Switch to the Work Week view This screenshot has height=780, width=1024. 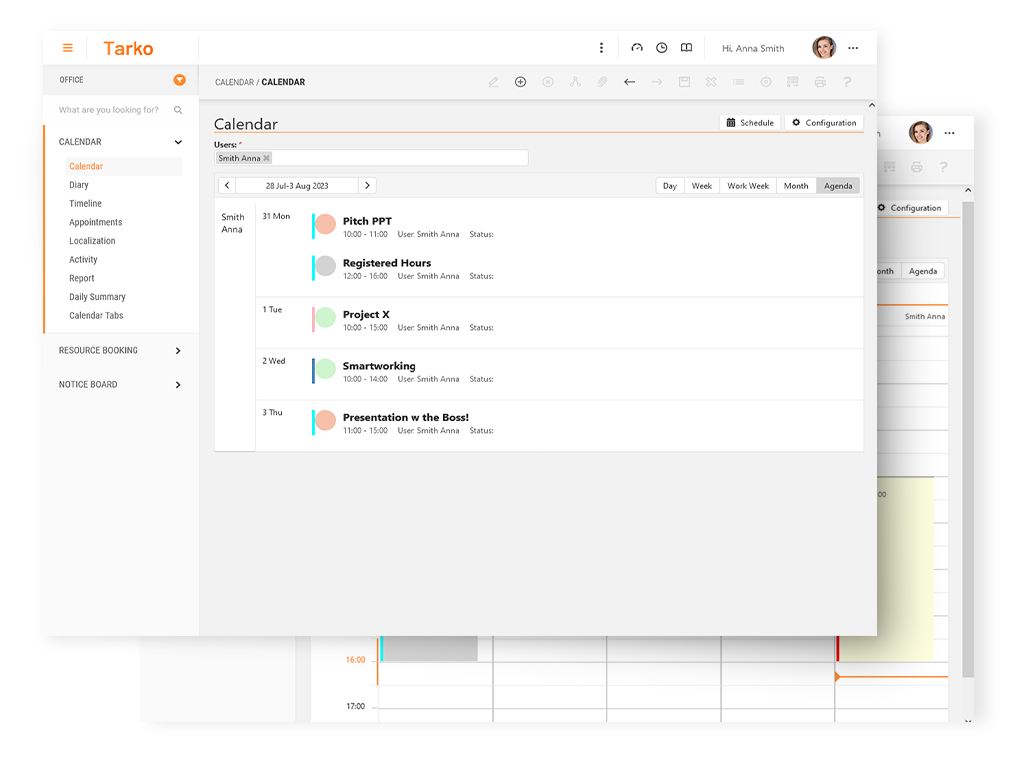pos(748,186)
